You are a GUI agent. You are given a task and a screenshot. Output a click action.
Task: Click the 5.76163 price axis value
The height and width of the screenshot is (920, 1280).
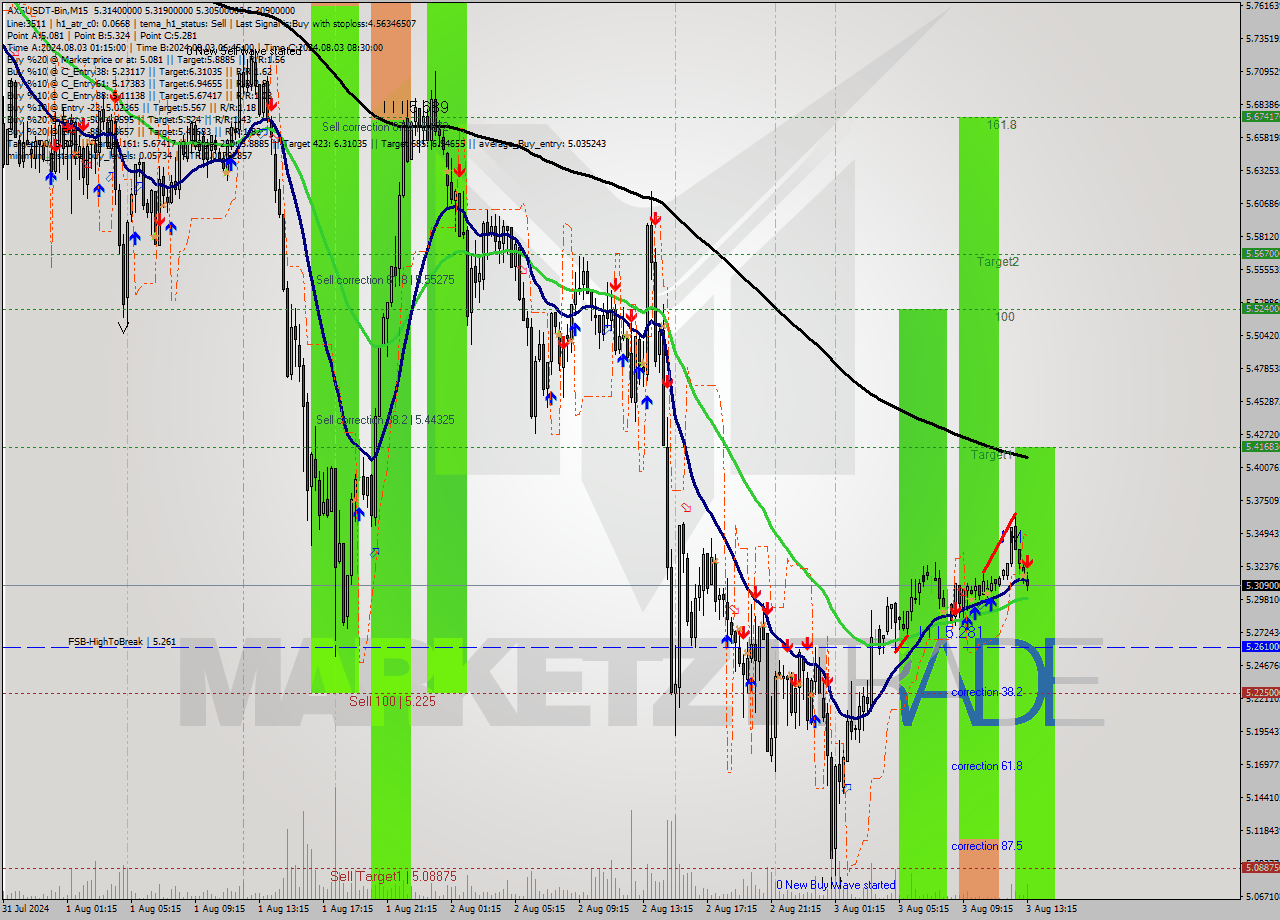[1261, 6]
